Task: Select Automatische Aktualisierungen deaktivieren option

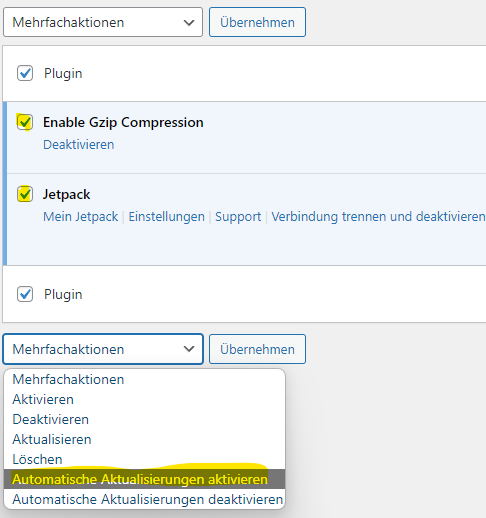Action: (x=144, y=499)
